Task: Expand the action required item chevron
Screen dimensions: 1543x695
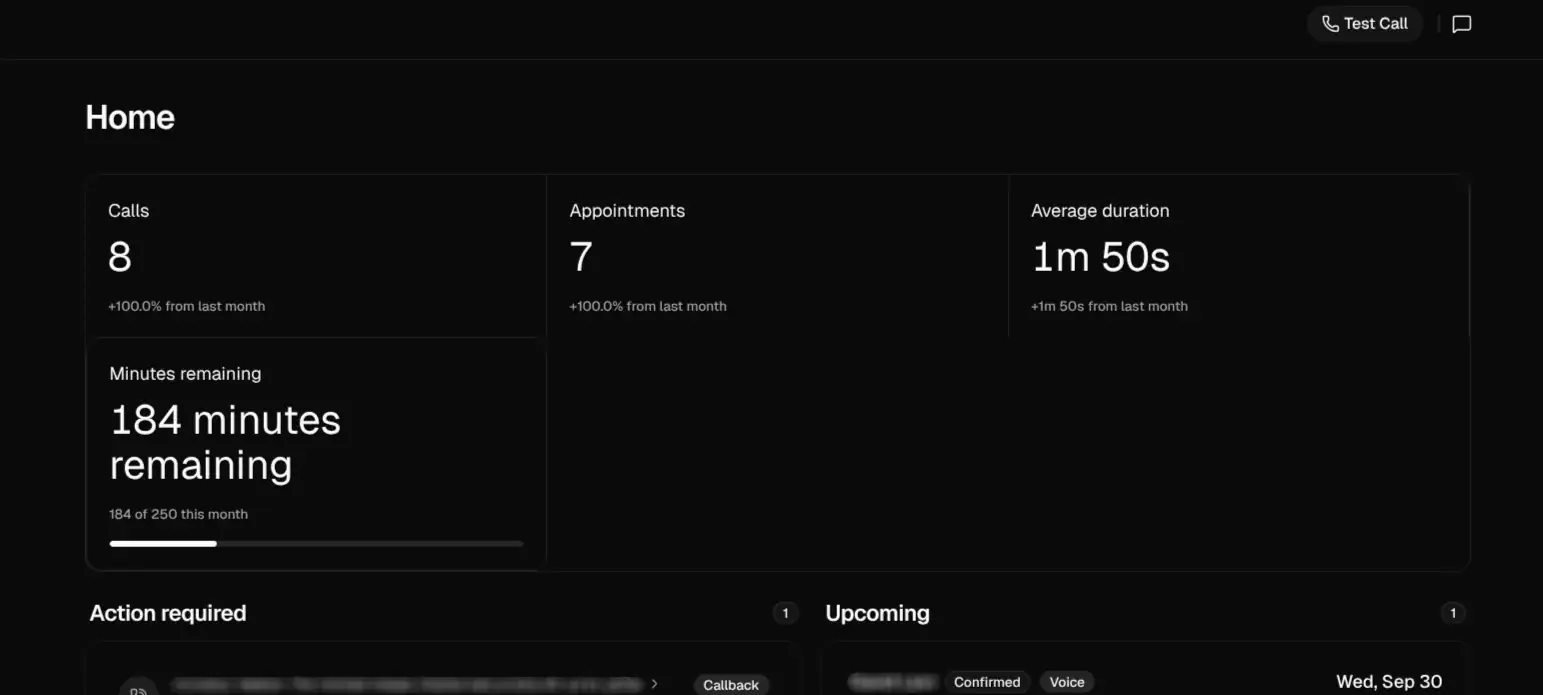Action: tap(655, 684)
